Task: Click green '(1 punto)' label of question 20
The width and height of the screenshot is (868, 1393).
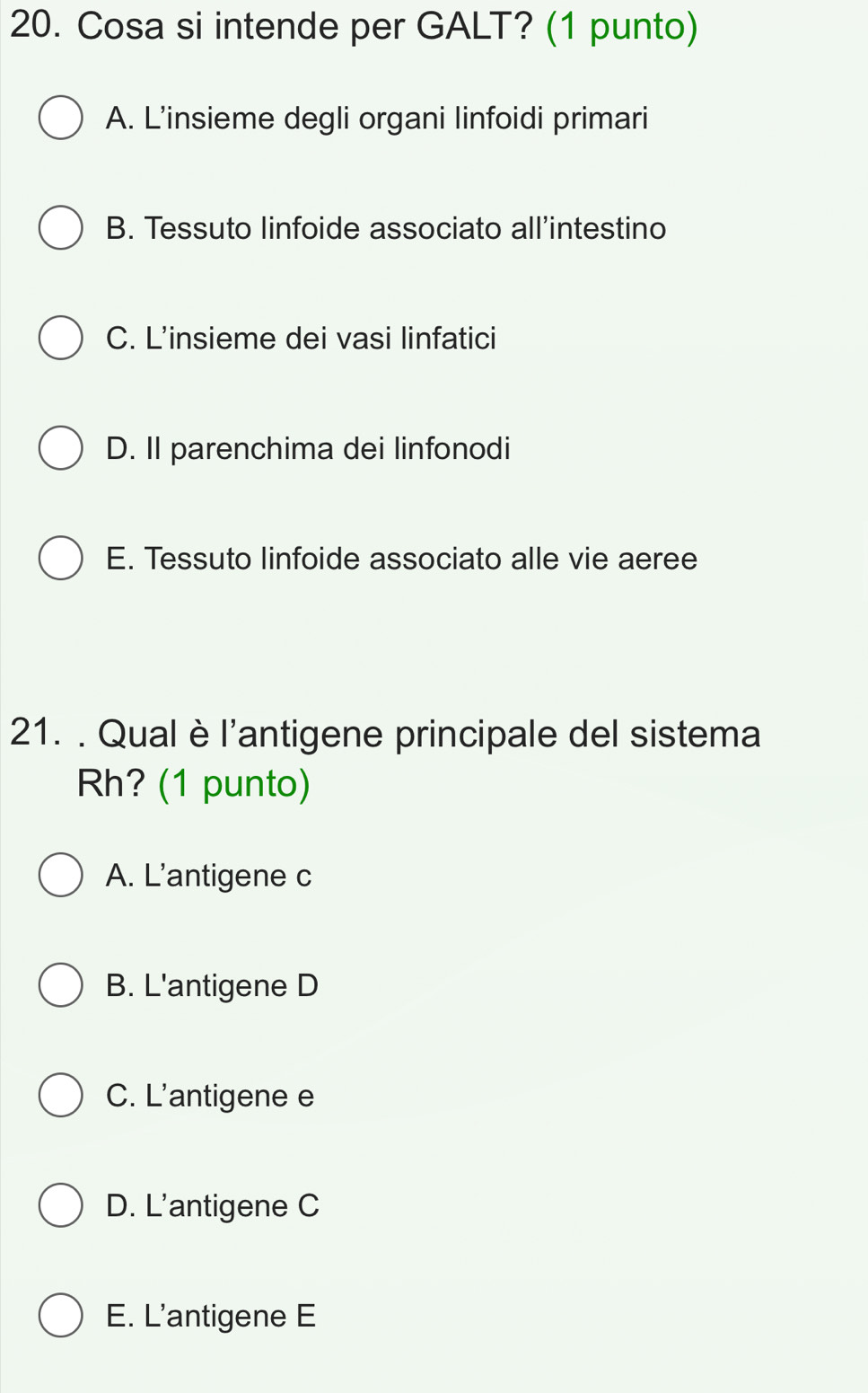Action: (621, 27)
